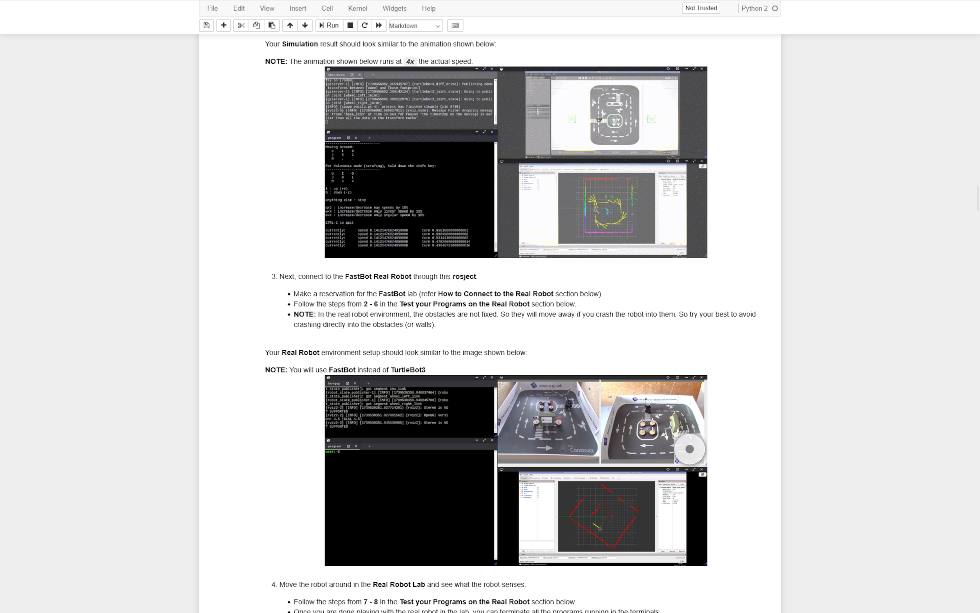
Task: Paste cells below using the toolbar icon
Action: (271, 25)
